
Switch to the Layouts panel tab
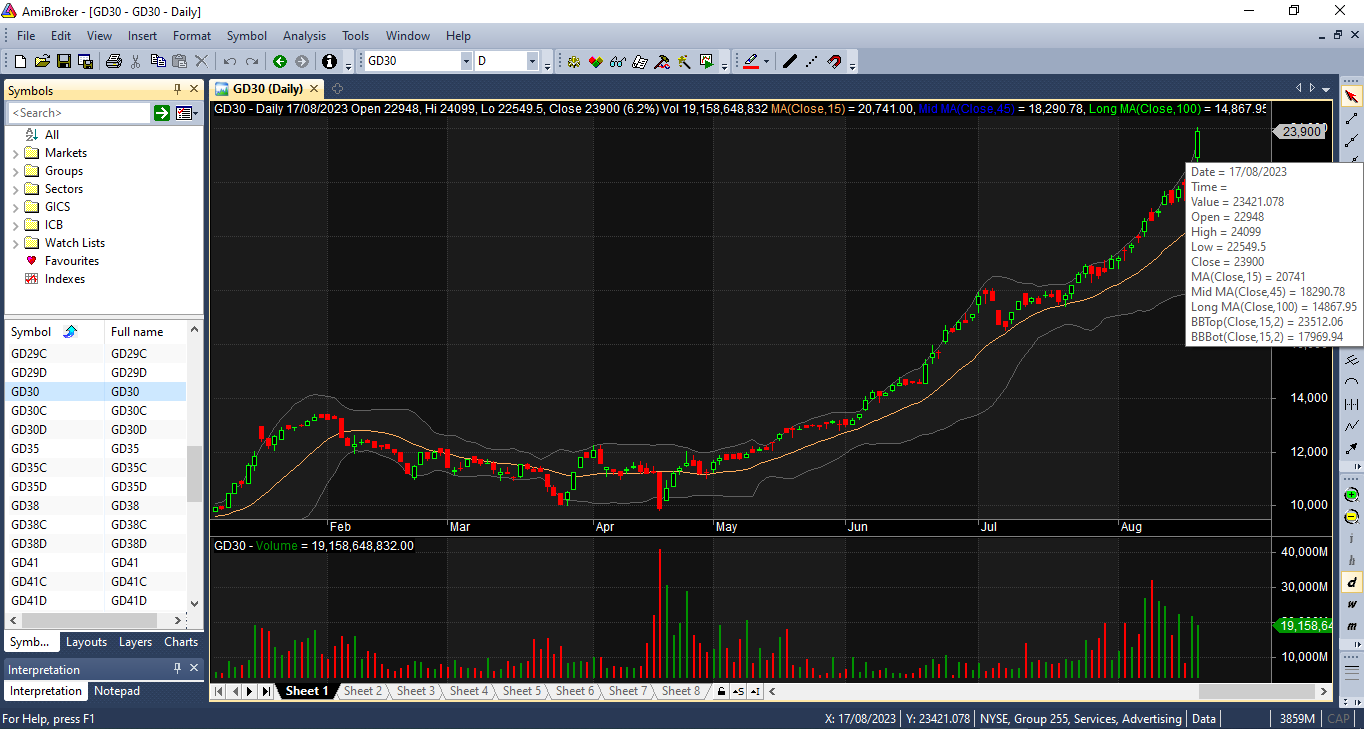click(87, 642)
